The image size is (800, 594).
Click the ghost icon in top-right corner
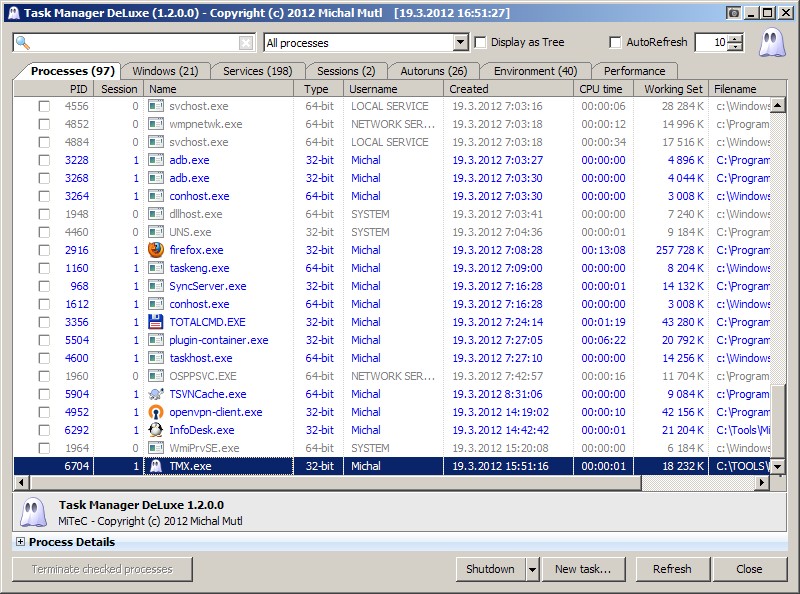click(770, 43)
